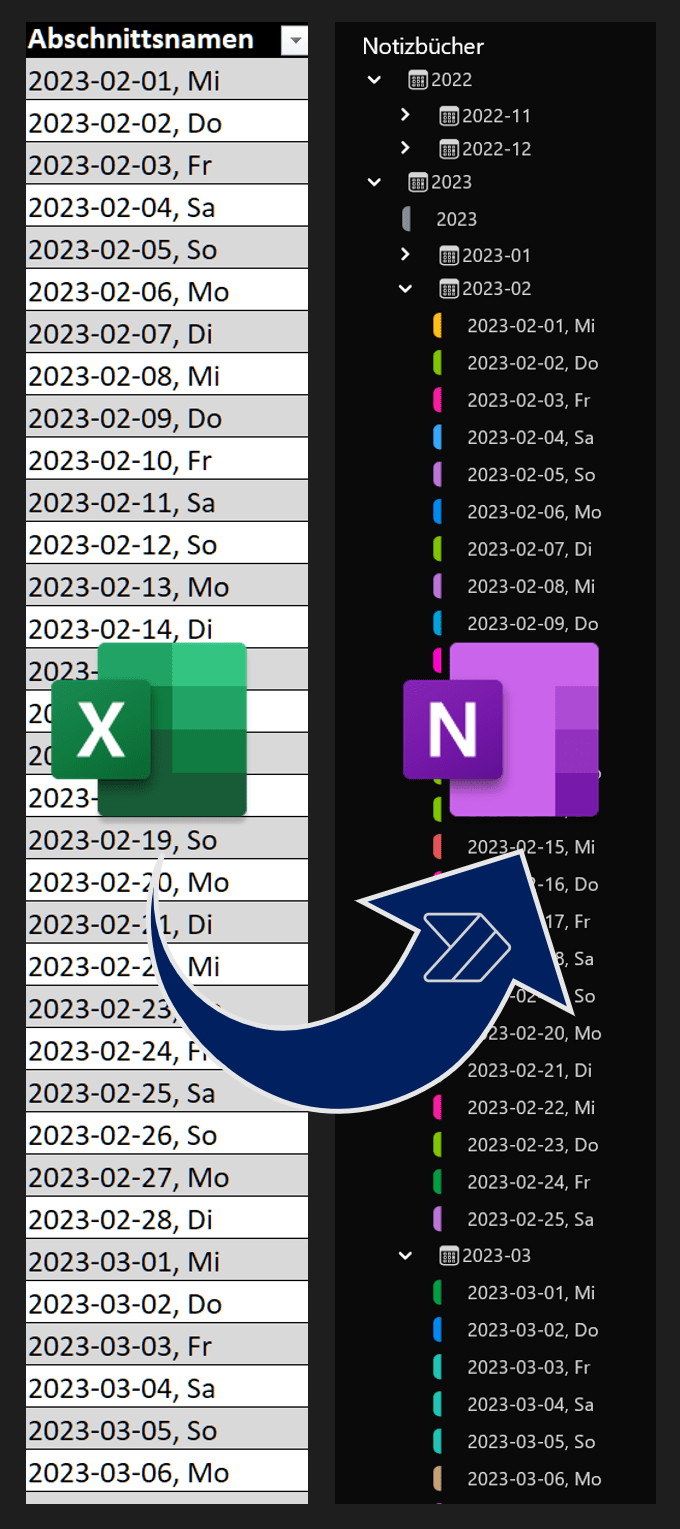Click the green tab icon of OneNote 2023-03-01, Mi

pyautogui.click(x=437, y=1292)
